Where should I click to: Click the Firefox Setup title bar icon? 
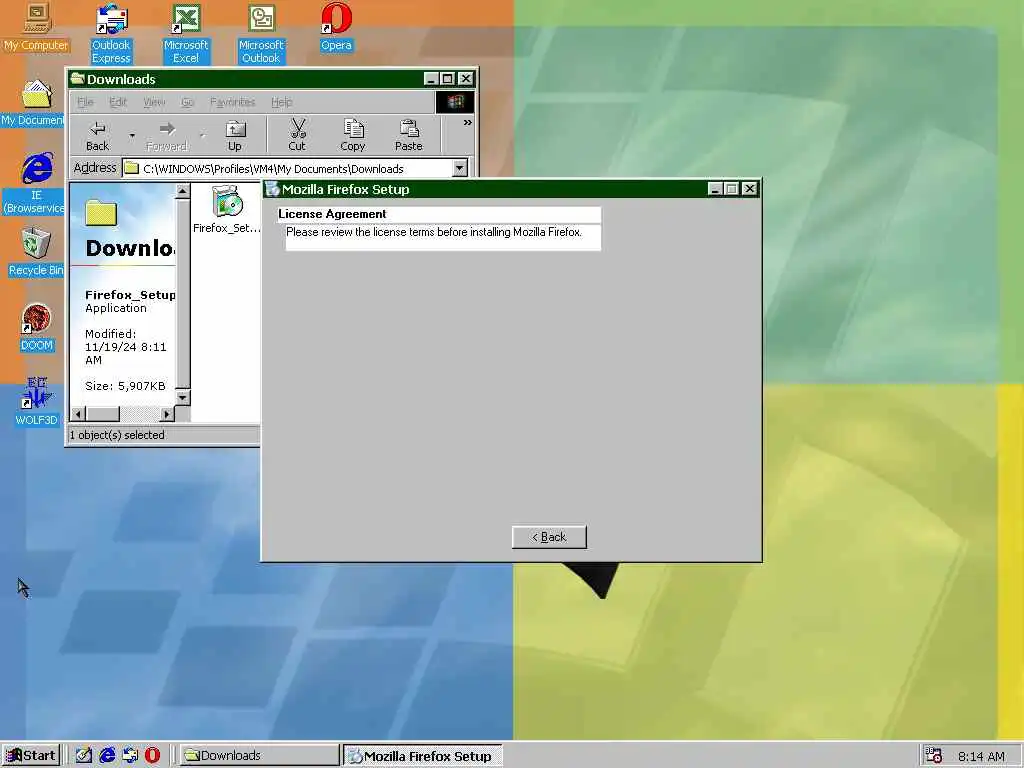click(x=272, y=189)
